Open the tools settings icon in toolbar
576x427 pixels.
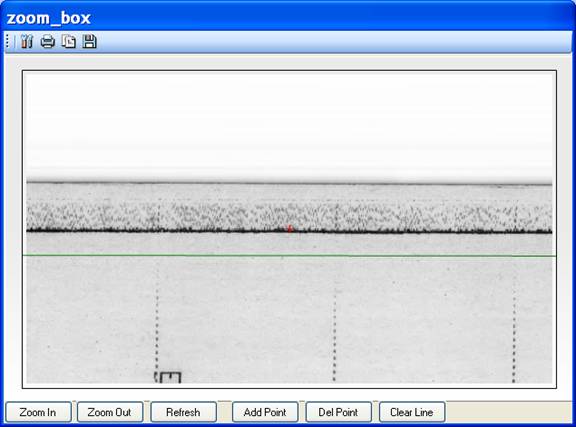[x=26, y=42]
